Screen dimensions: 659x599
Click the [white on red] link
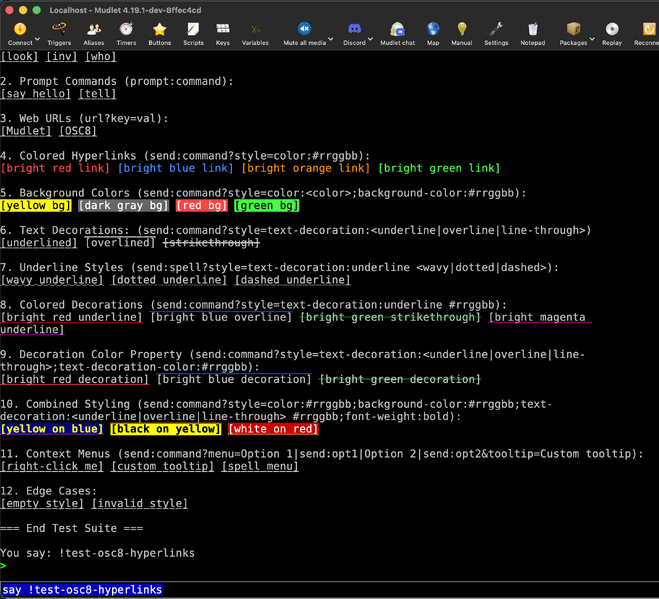273,429
